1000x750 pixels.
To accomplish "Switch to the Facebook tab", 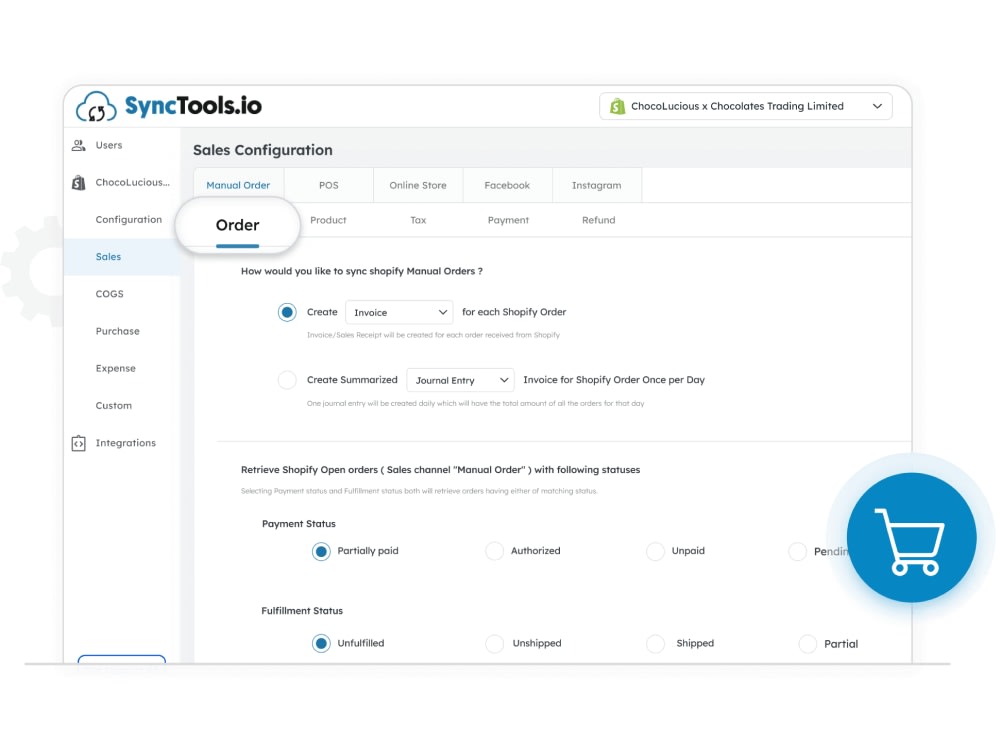I will point(507,185).
